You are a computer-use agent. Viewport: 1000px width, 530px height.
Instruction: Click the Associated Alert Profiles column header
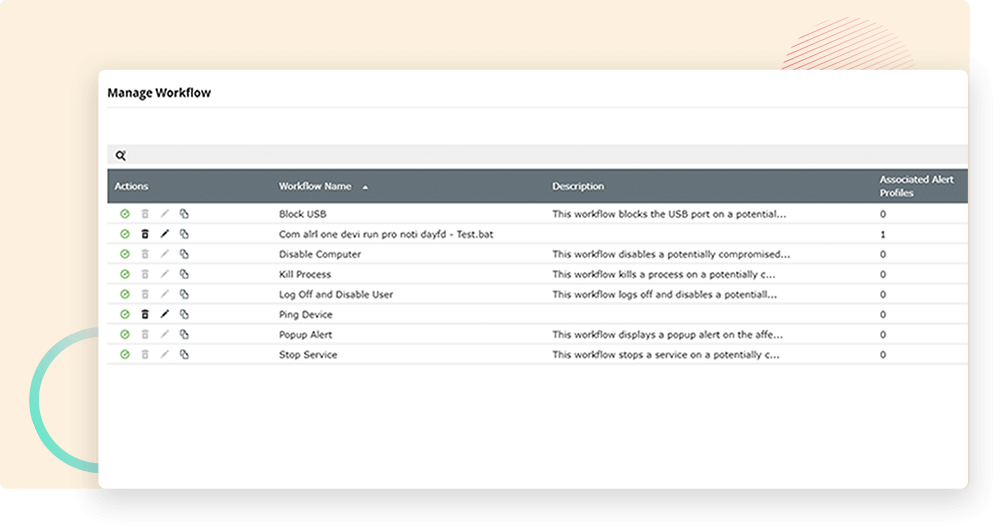(x=916, y=186)
